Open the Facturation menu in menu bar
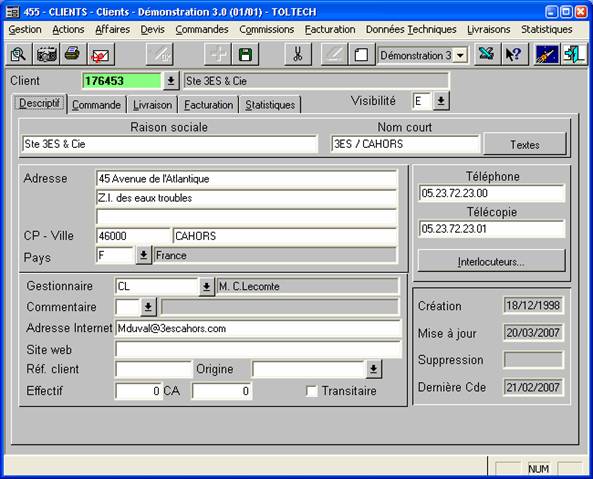The width and height of the screenshot is (593, 479). point(330,29)
